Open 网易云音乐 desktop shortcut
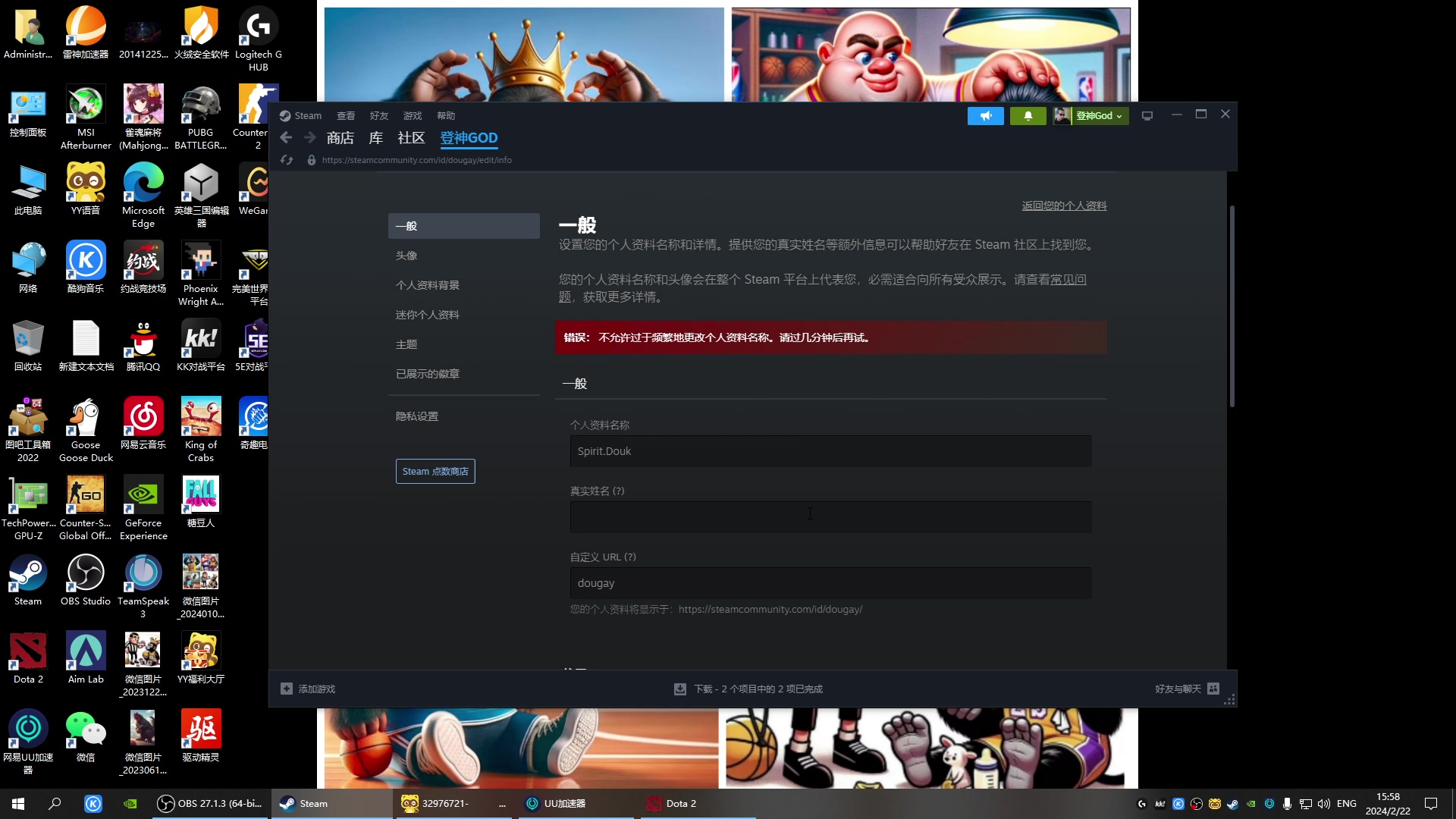 pos(143,424)
